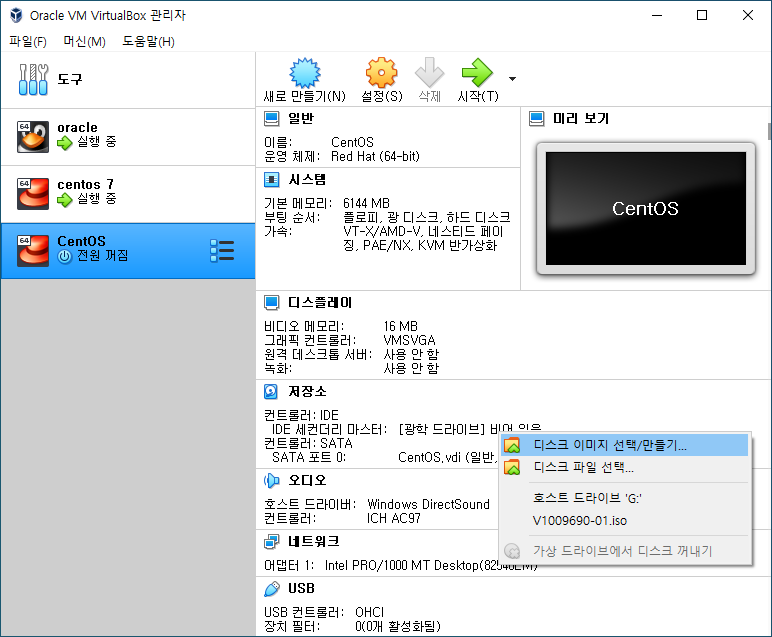
Task: Click the USB section icon
Action: [271, 589]
